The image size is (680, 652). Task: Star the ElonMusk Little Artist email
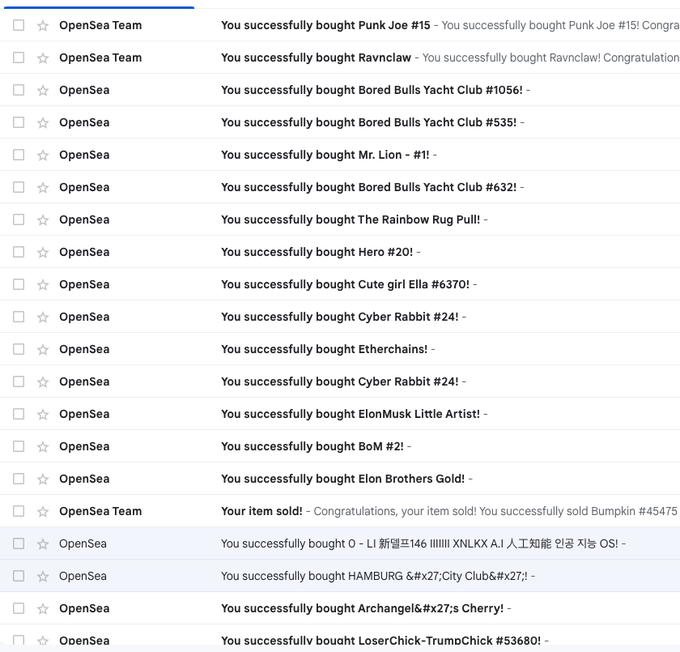42,414
